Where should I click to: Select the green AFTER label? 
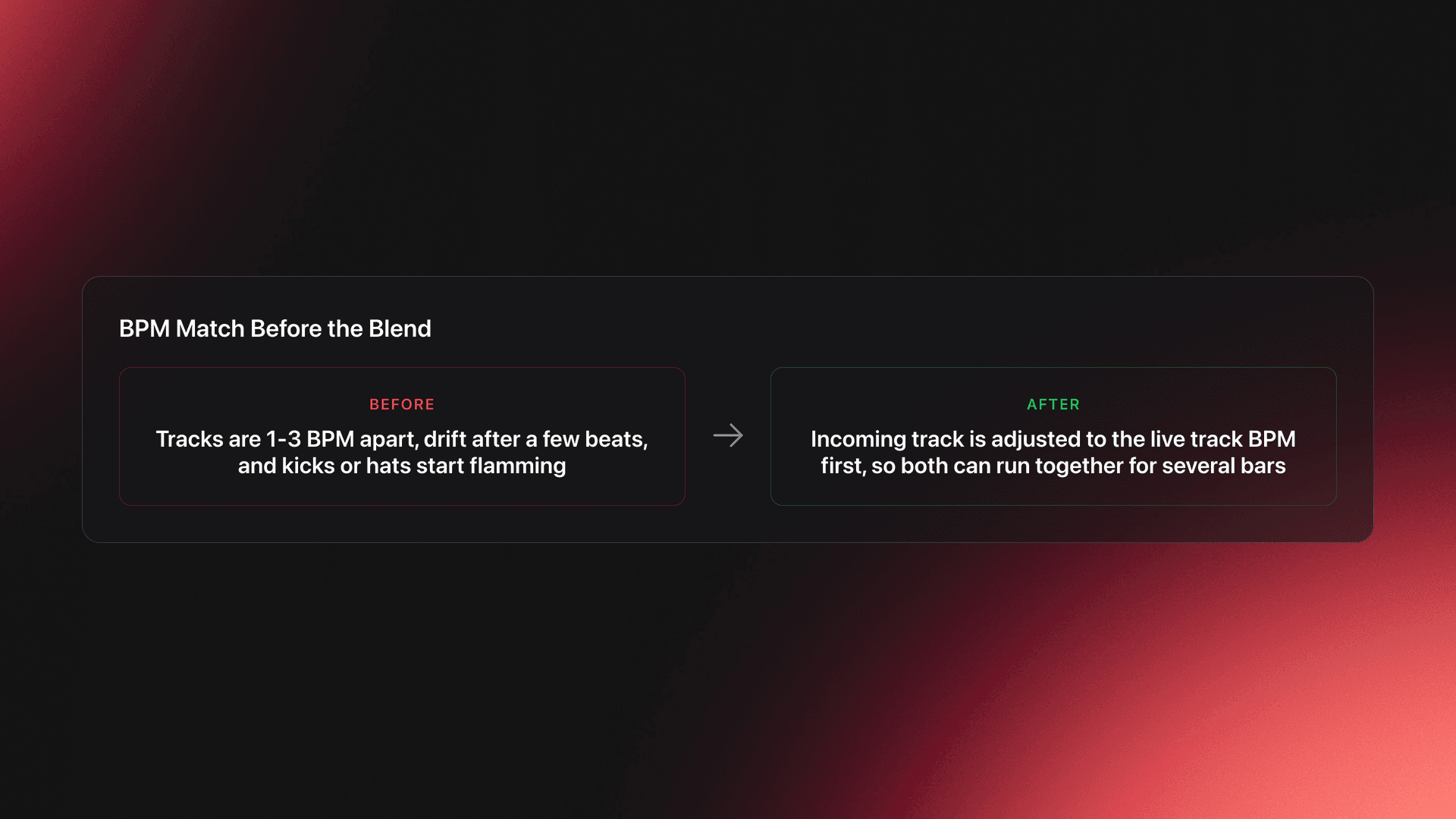(x=1053, y=404)
